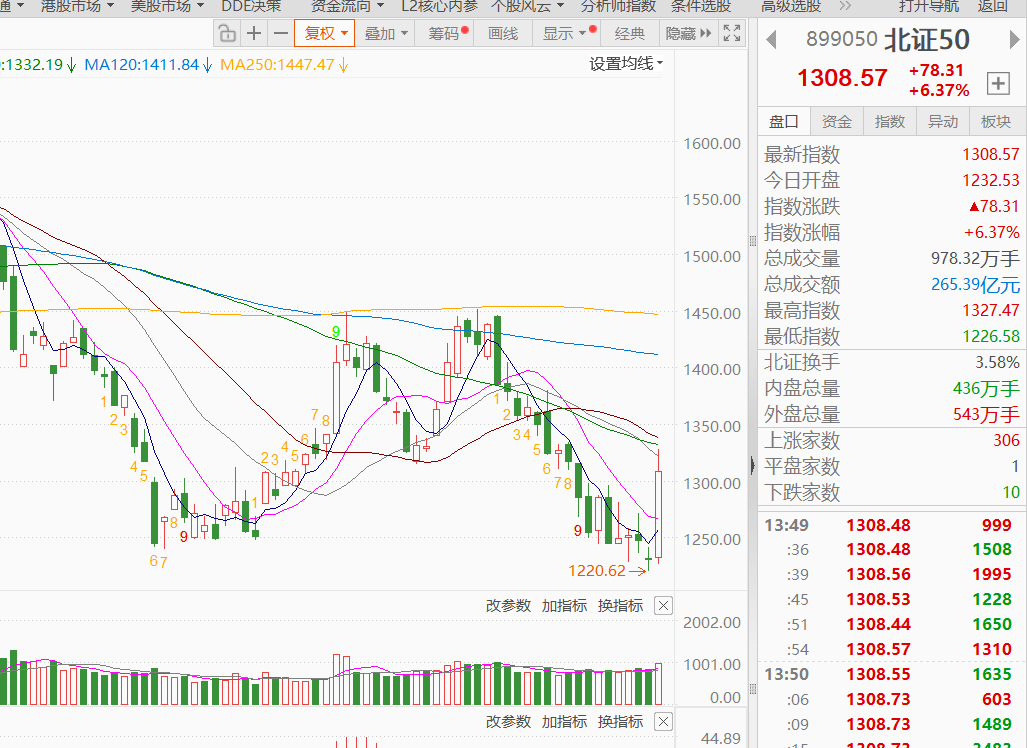This screenshot has height=748, width=1027.
Task: Click 改参数 on lower indicator panel
Action: [508, 721]
